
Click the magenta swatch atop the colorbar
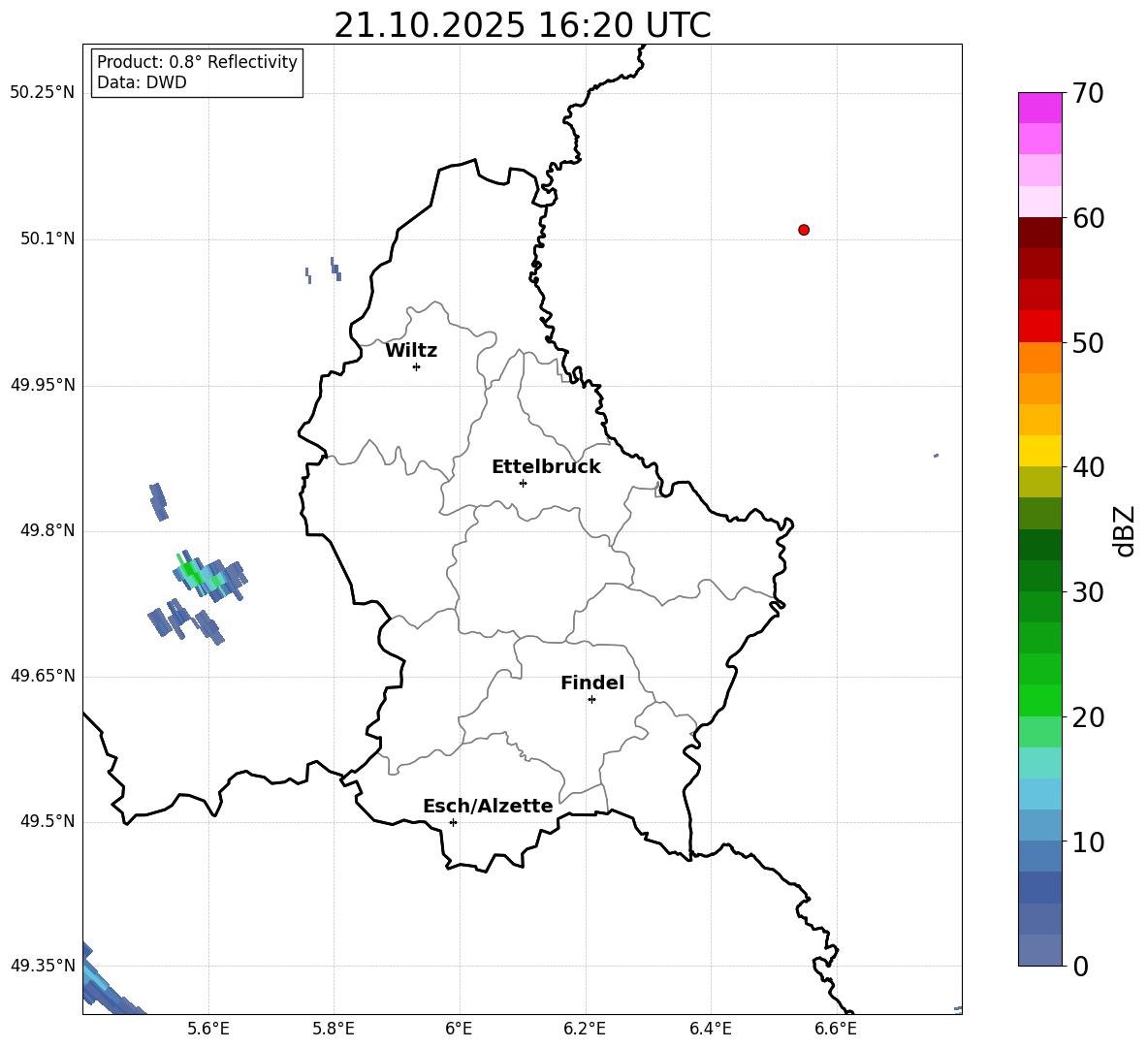[x=1039, y=108]
